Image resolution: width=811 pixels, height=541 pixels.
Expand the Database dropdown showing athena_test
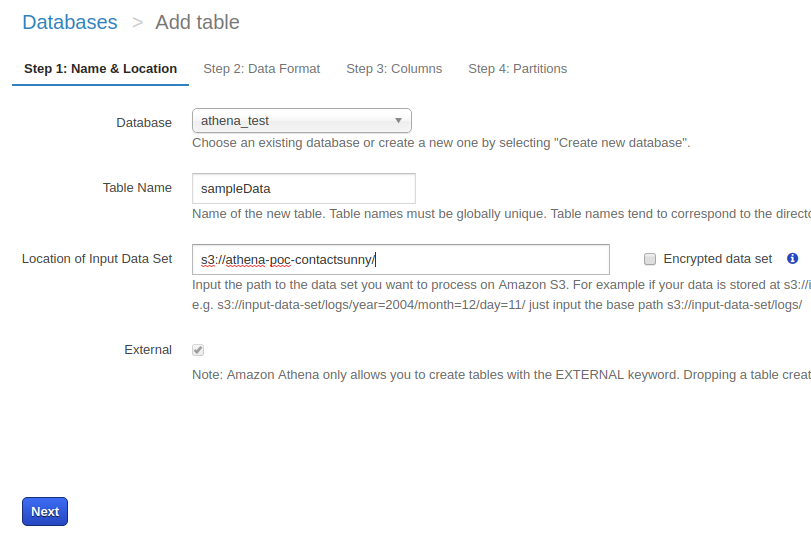[302, 121]
